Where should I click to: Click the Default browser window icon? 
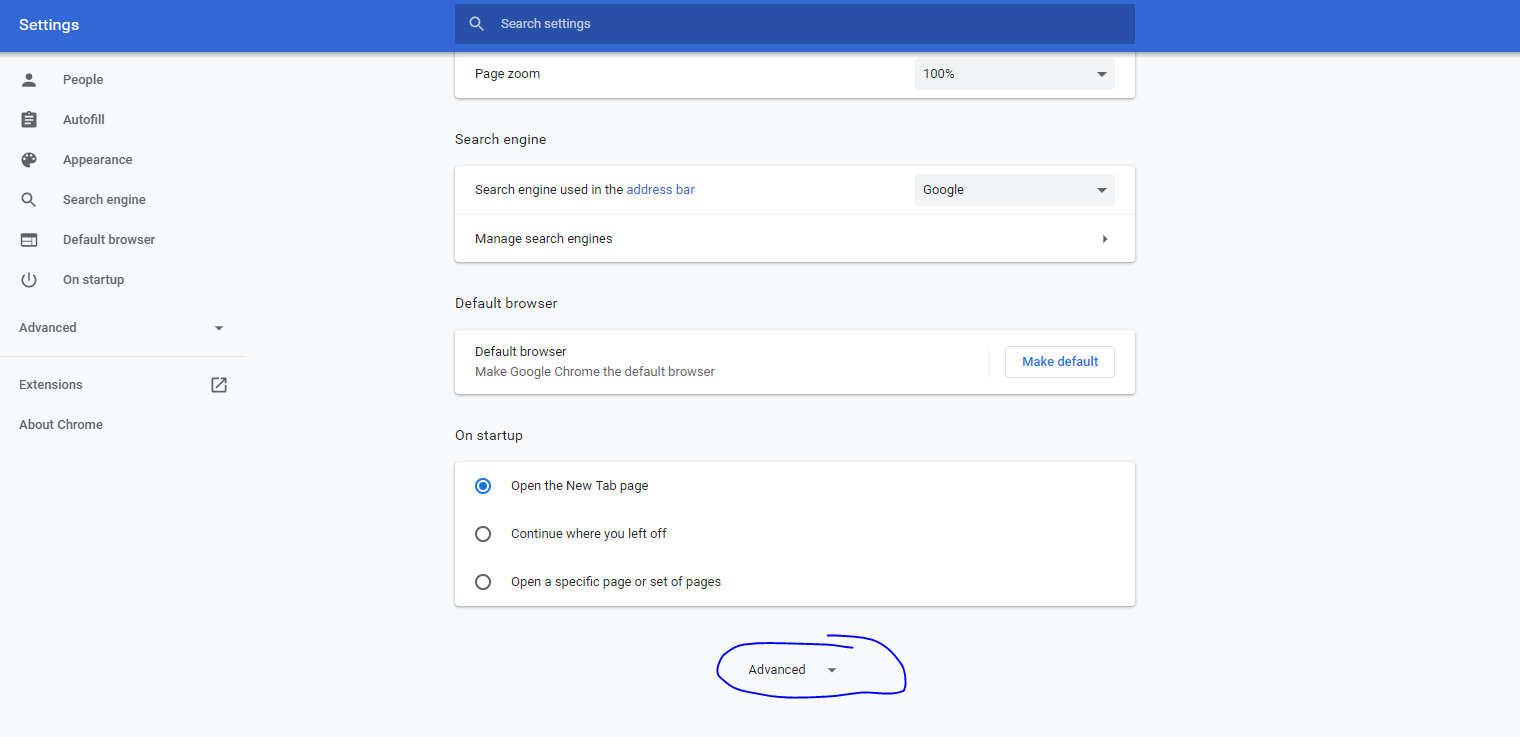pos(29,240)
